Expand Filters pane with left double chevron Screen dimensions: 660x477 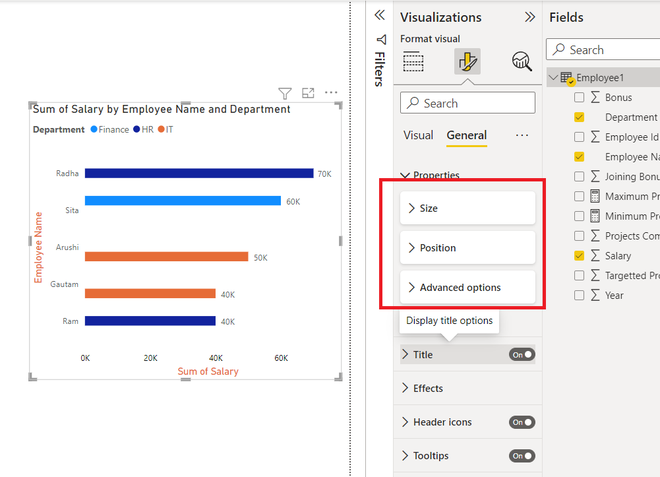click(380, 15)
